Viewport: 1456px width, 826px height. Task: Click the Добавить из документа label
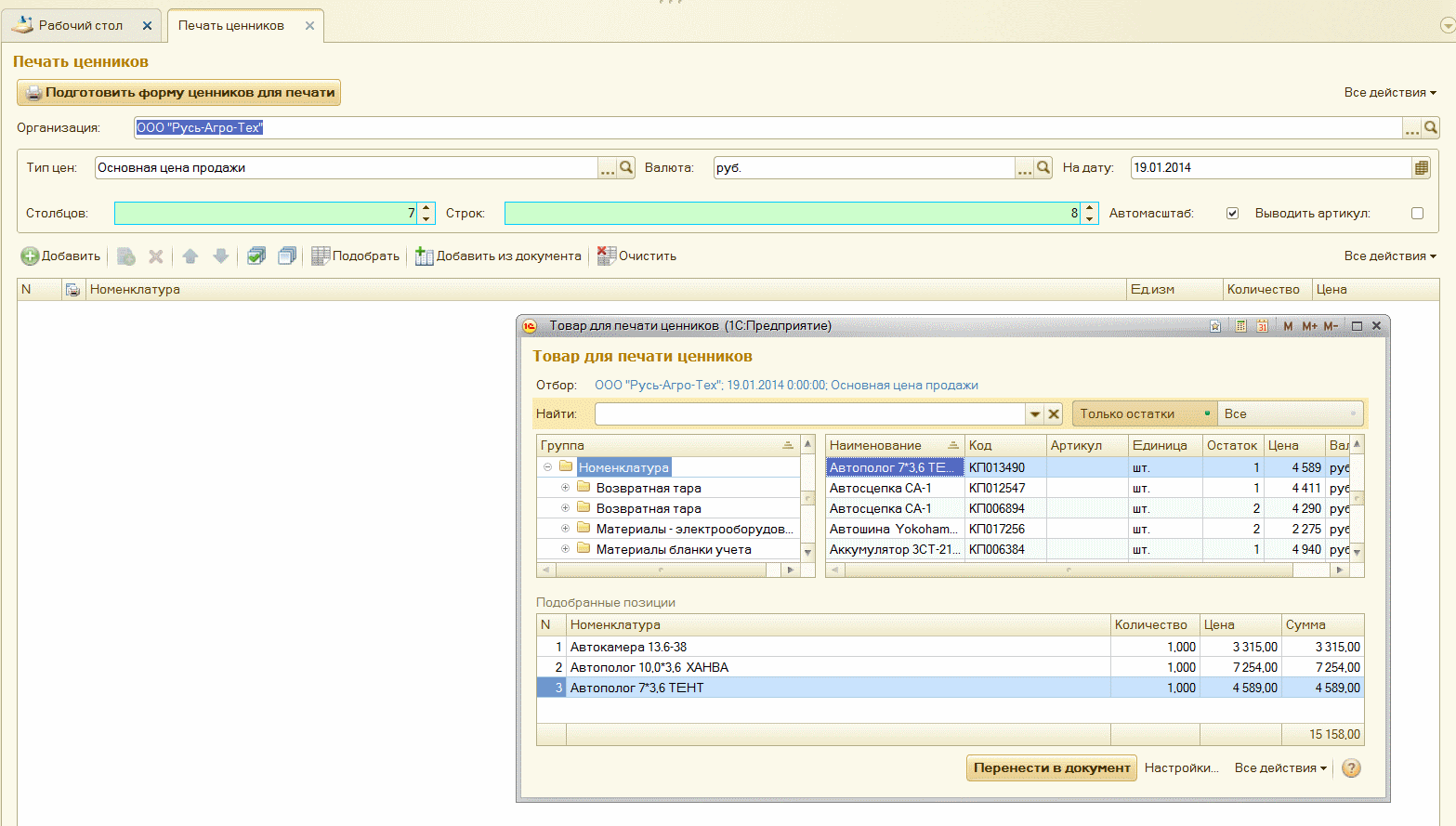(x=509, y=256)
